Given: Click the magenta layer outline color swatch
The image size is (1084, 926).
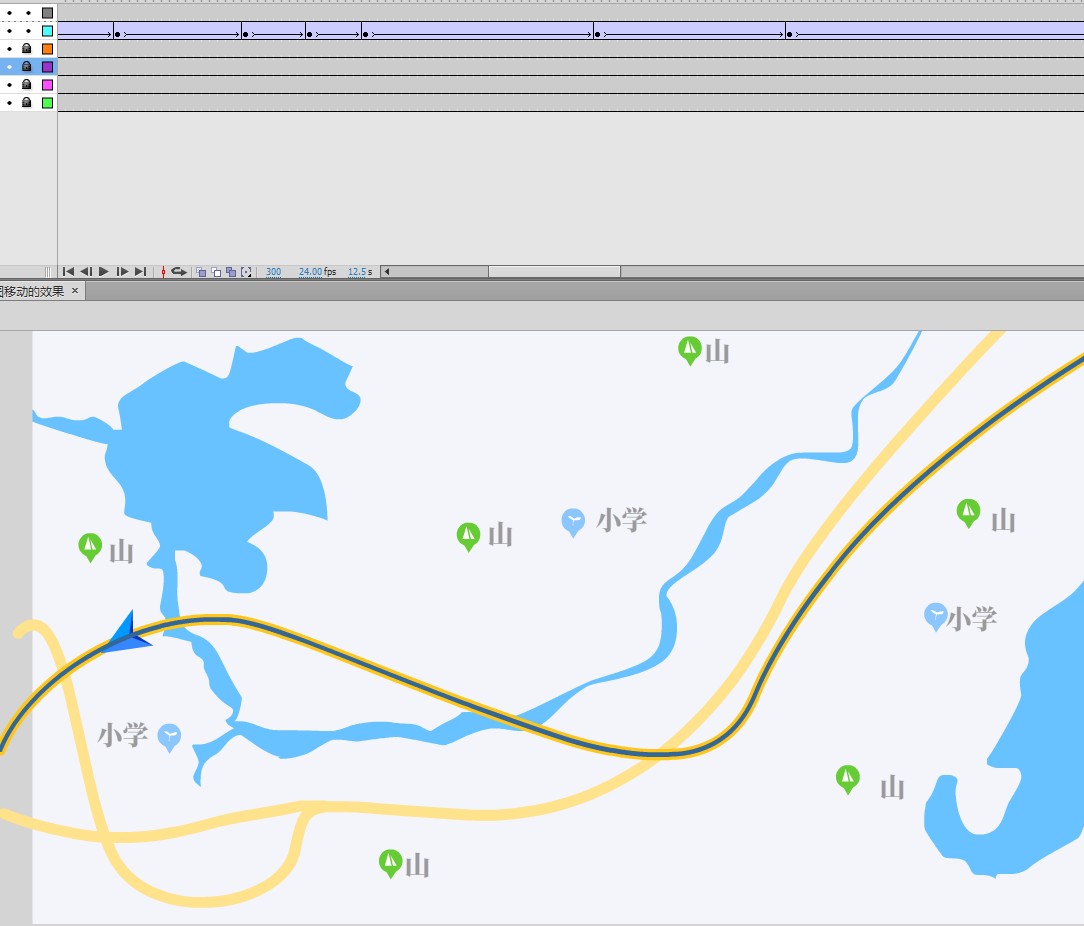Looking at the screenshot, I should pos(47,85).
